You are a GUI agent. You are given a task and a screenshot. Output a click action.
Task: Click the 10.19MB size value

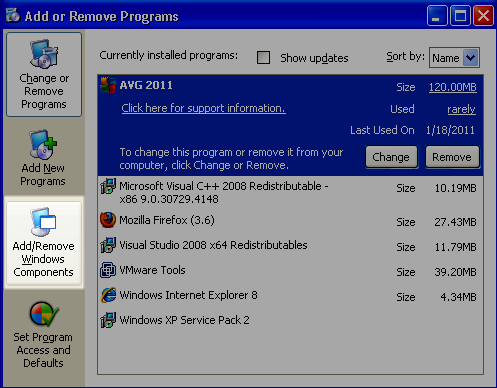pyautogui.click(x=455, y=188)
